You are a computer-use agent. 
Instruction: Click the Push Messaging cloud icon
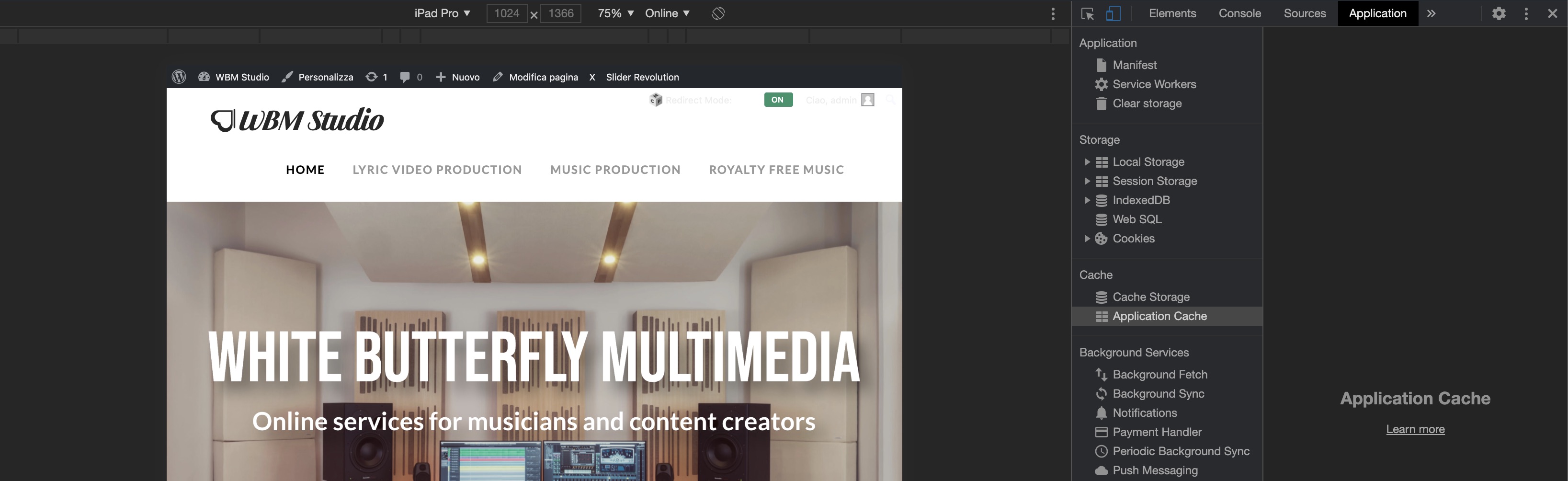coord(1101,470)
